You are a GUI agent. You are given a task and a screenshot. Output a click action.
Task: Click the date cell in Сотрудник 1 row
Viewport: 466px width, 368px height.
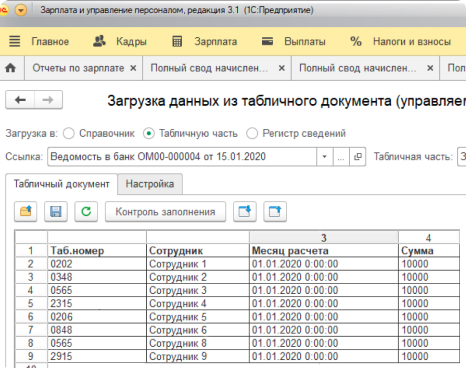click(324, 264)
